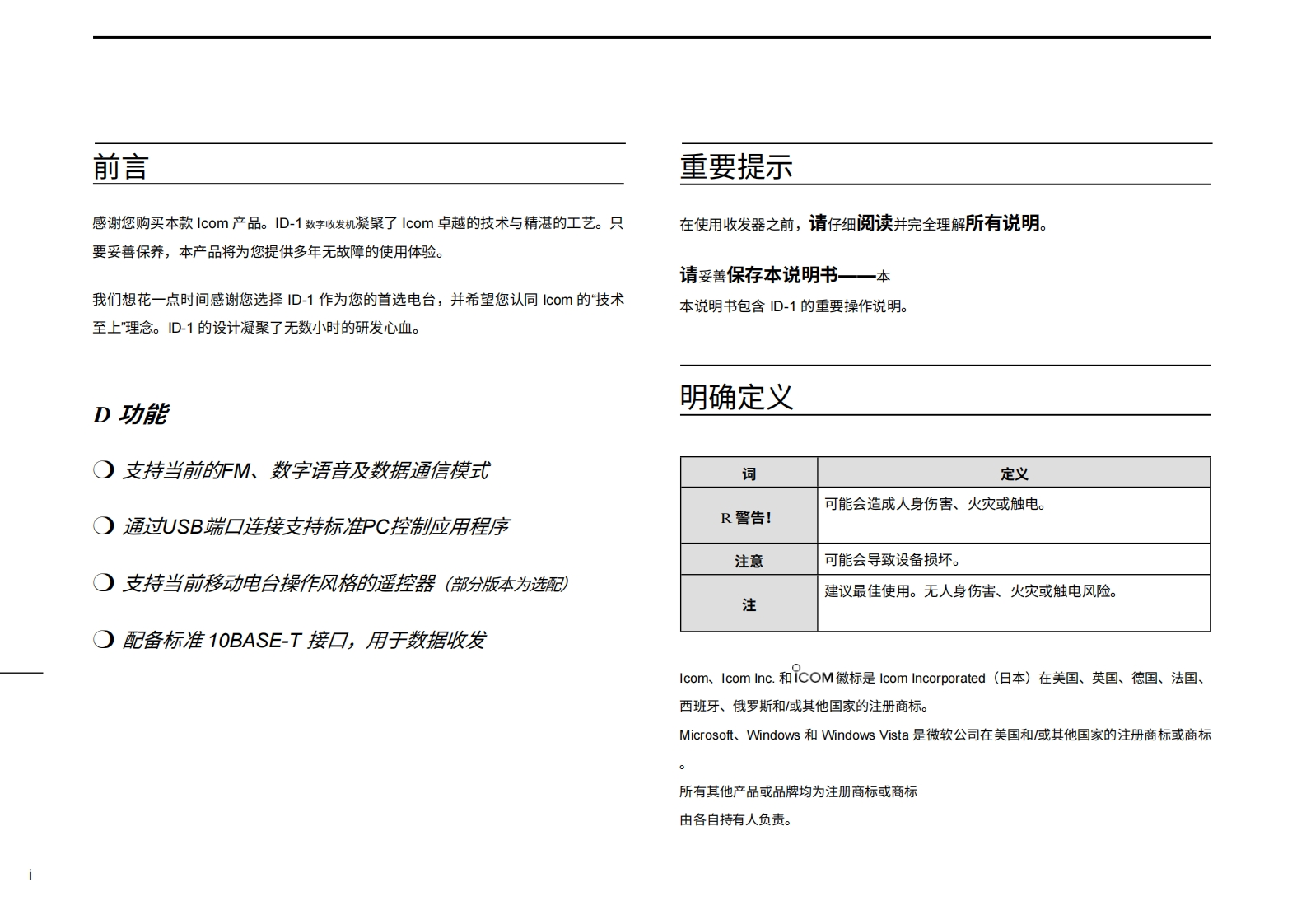This screenshot has width=1311, height=924.
Task: Click the D 功能 subheading
Action: (130, 414)
